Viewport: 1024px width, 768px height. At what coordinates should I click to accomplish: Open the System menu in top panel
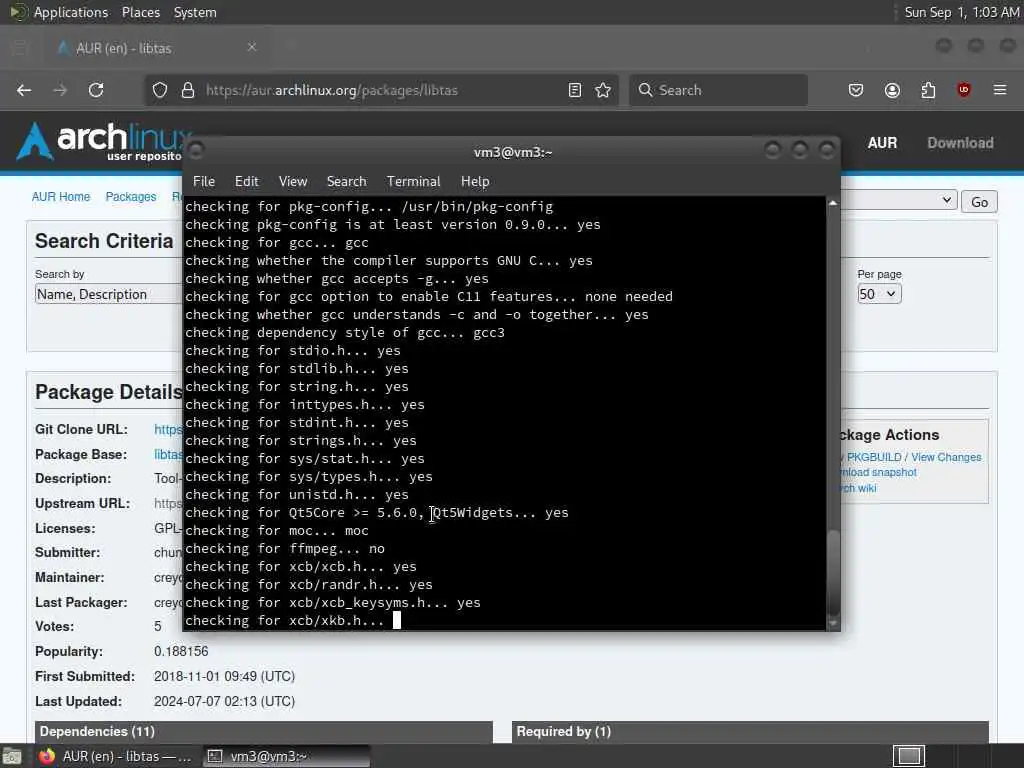pyautogui.click(x=195, y=12)
